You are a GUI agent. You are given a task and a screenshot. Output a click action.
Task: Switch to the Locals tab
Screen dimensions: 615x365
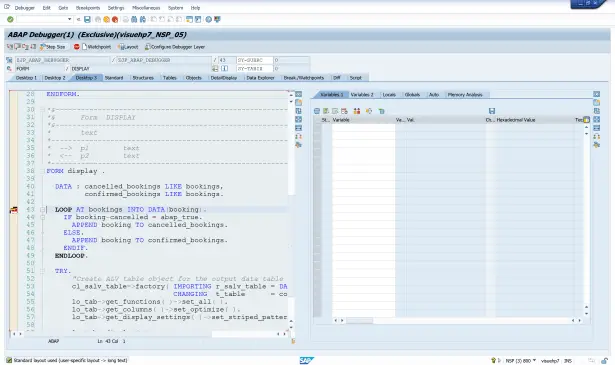pos(389,94)
